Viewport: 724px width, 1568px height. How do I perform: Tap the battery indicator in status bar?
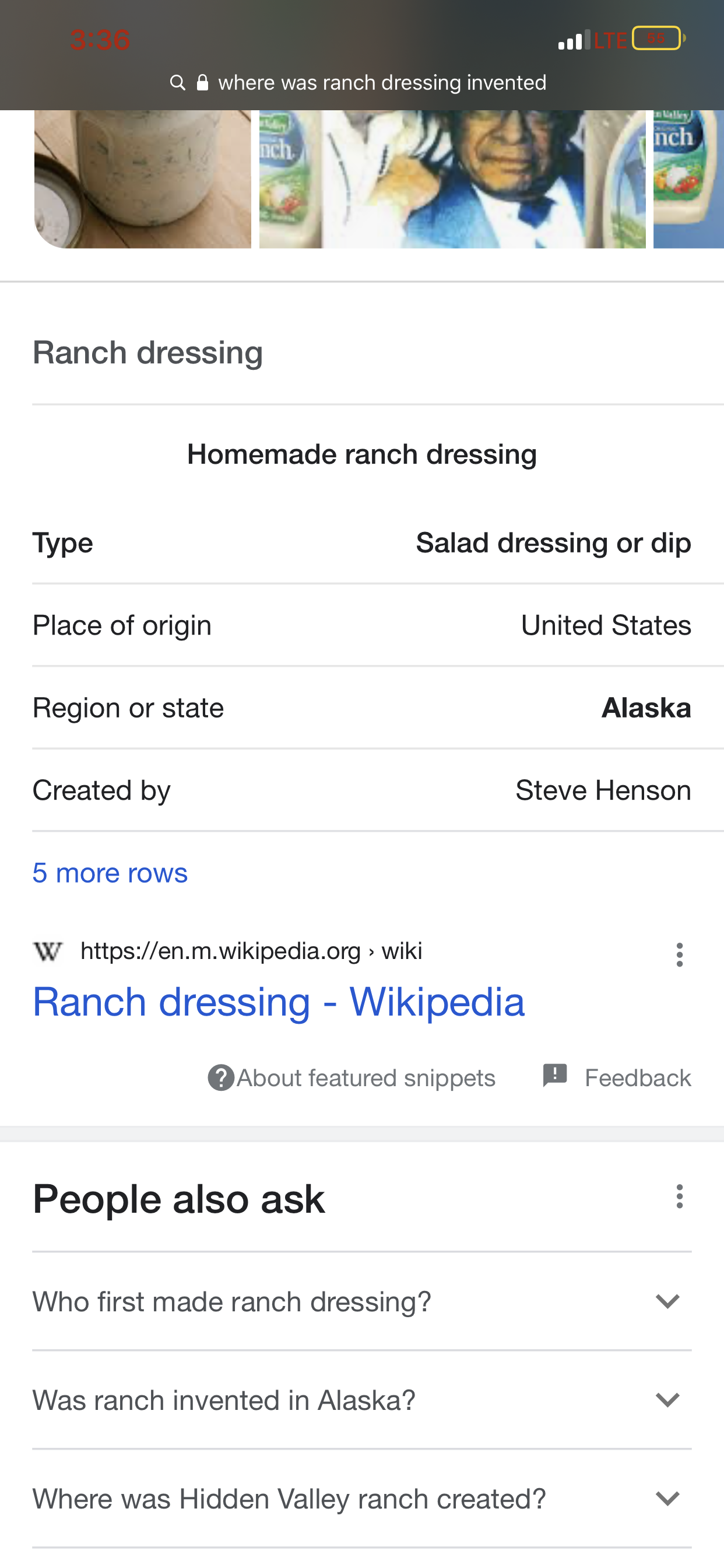point(658,38)
